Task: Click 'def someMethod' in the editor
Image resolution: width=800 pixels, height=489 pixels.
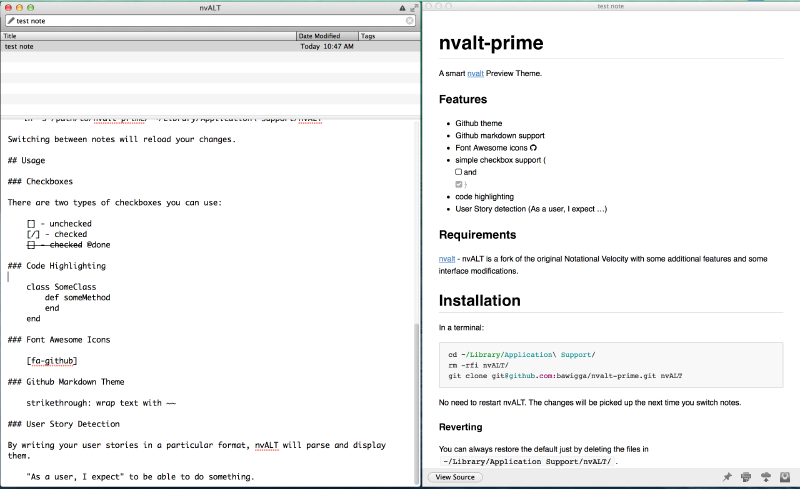Action: click(78, 298)
